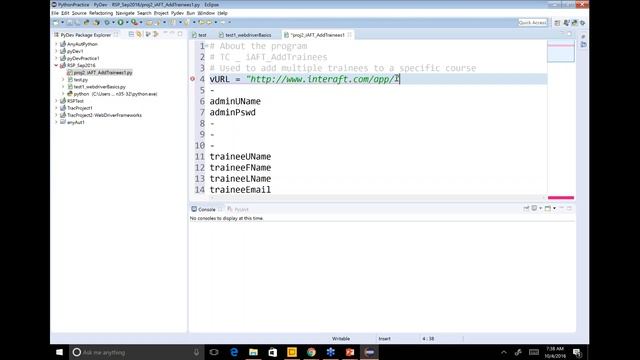Image resolution: width=640 pixels, height=360 pixels.
Task: Open the Source menu
Action: [x=79, y=13]
